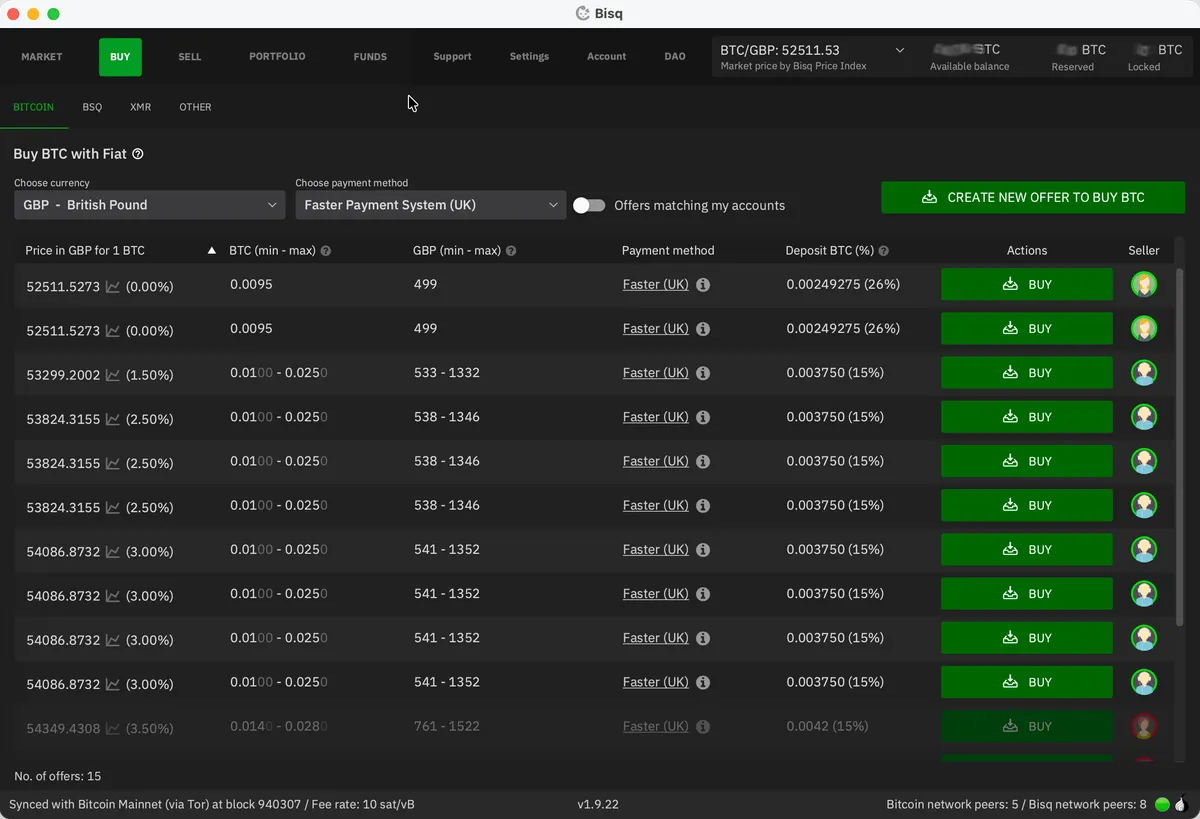Click the info icon next to the first Faster (UK) entry
Screen dimensions: 1200x819
pyautogui.click(x=703, y=285)
